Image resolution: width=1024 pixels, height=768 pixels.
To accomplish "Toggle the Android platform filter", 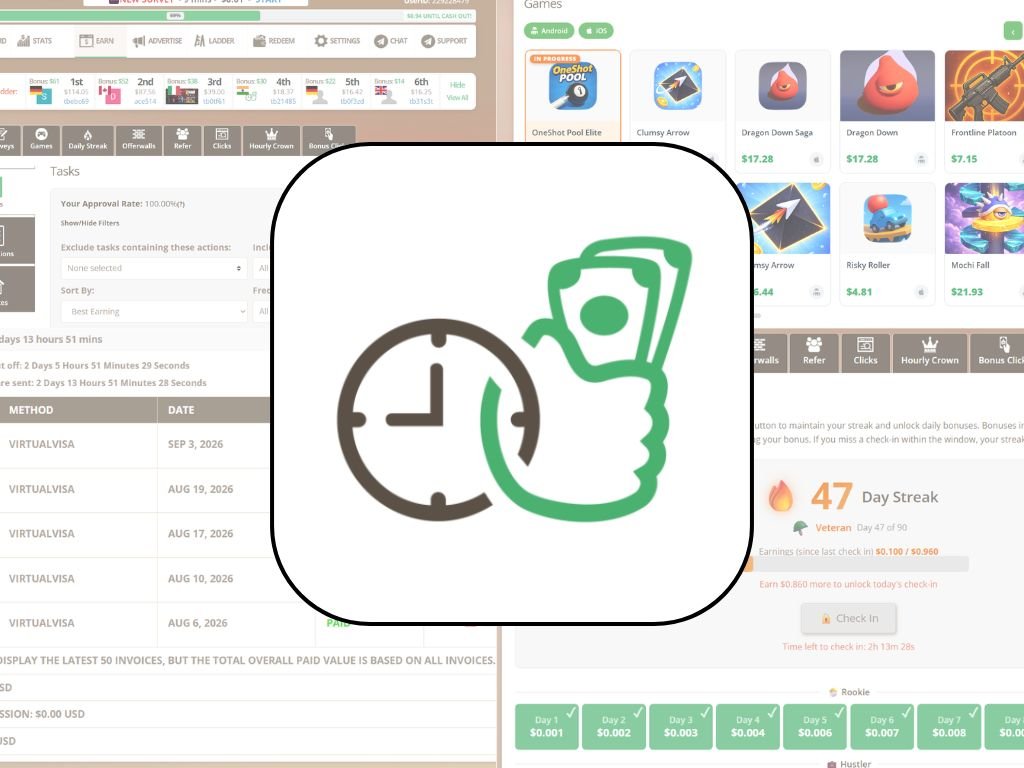I will (549, 31).
